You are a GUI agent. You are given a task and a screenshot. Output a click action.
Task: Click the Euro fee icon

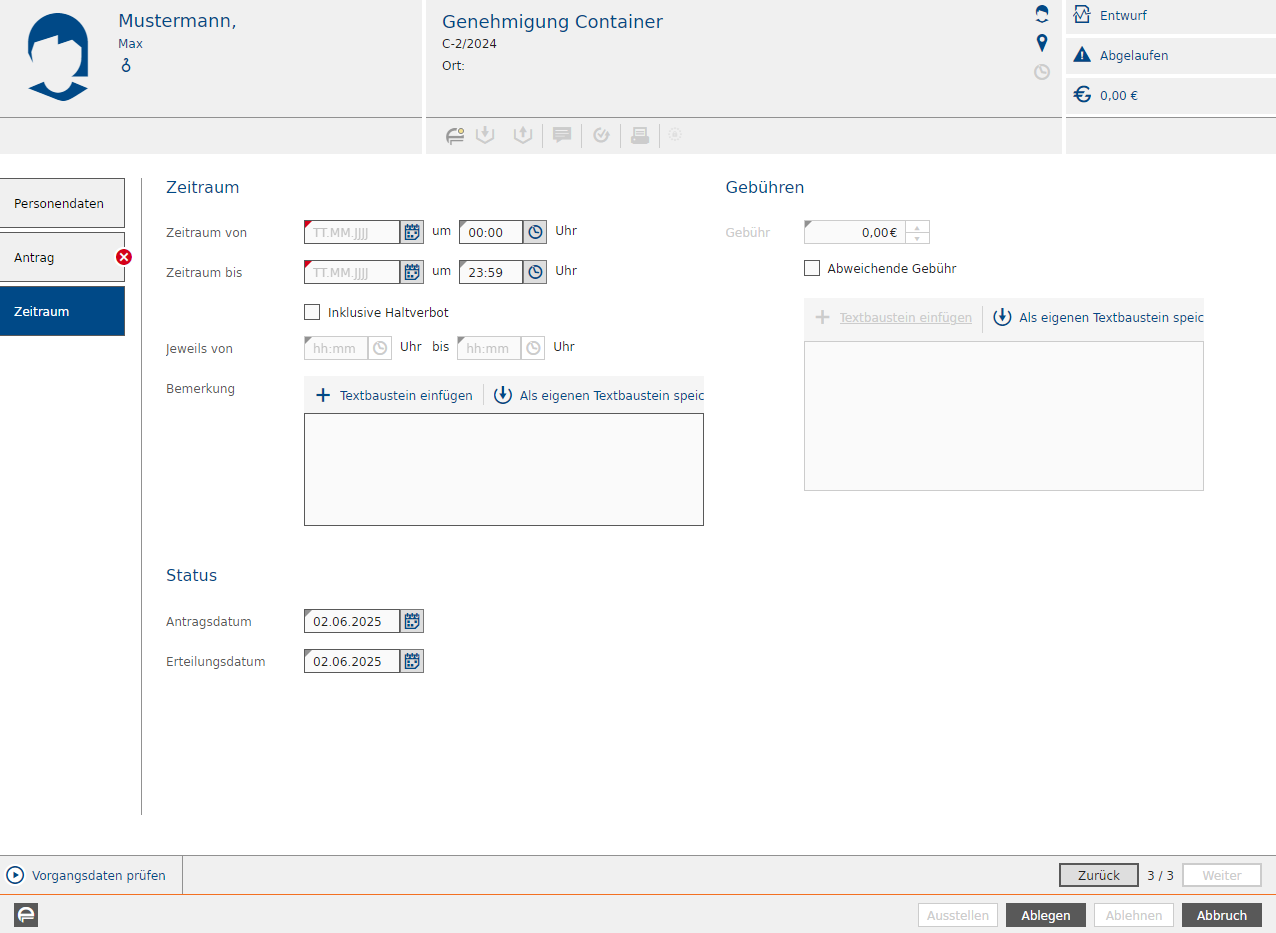pyautogui.click(x=1082, y=95)
